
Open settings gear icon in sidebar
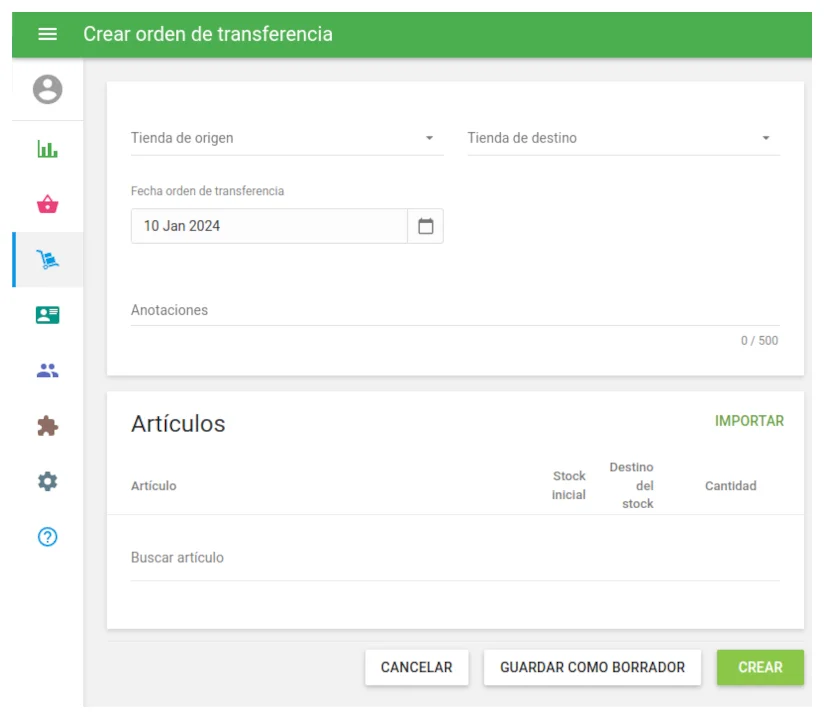[47, 481]
